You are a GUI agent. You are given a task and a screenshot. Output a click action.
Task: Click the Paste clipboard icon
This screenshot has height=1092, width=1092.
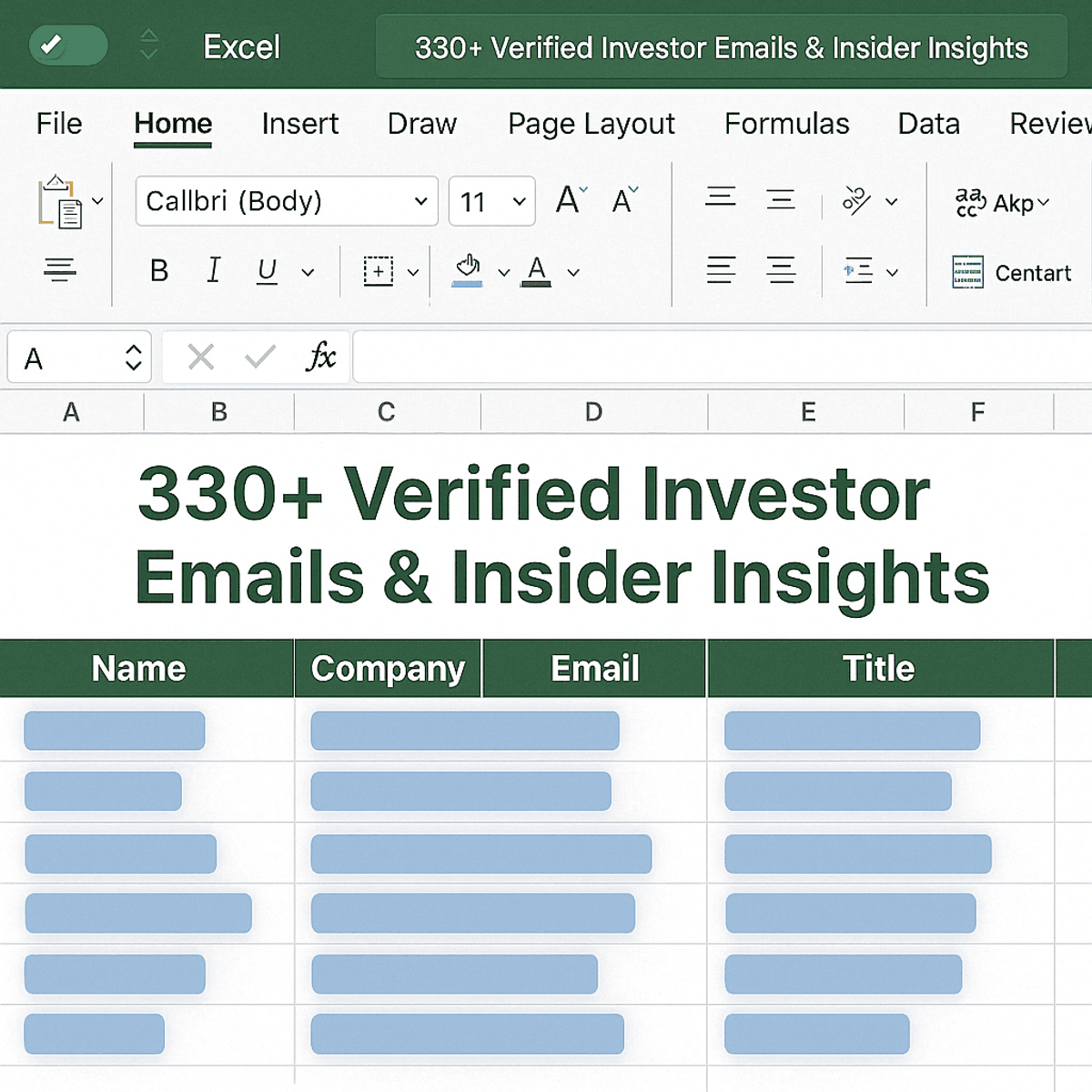click(x=59, y=202)
